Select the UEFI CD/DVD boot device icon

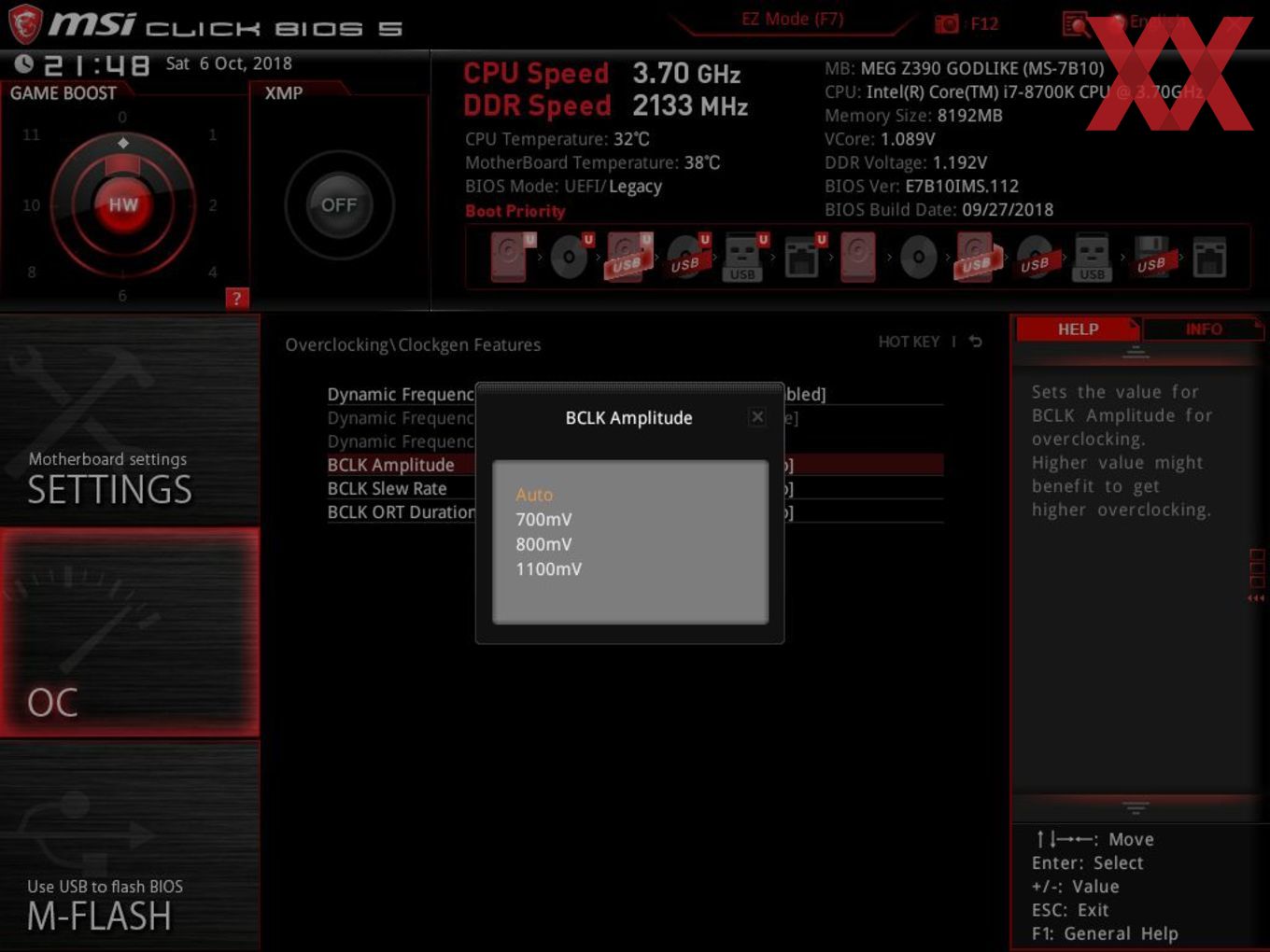(571, 257)
